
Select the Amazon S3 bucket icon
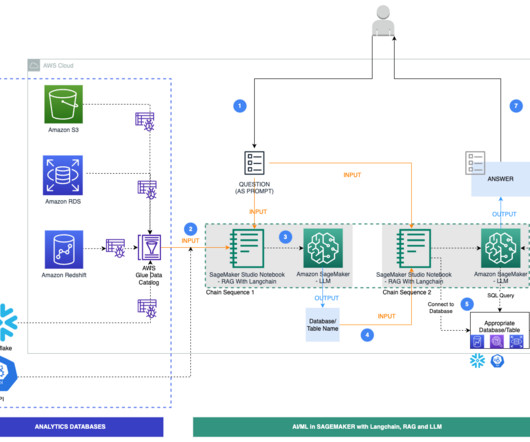pyautogui.click(x=64, y=104)
